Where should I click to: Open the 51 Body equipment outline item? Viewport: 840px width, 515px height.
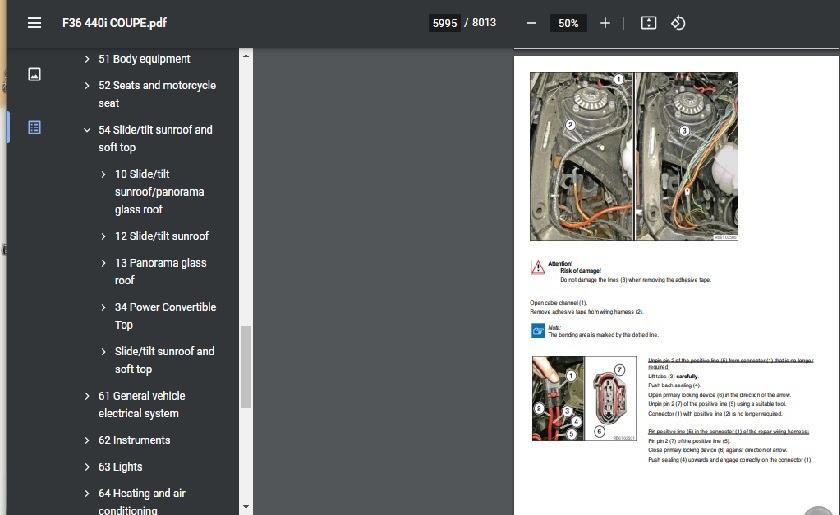click(144, 59)
